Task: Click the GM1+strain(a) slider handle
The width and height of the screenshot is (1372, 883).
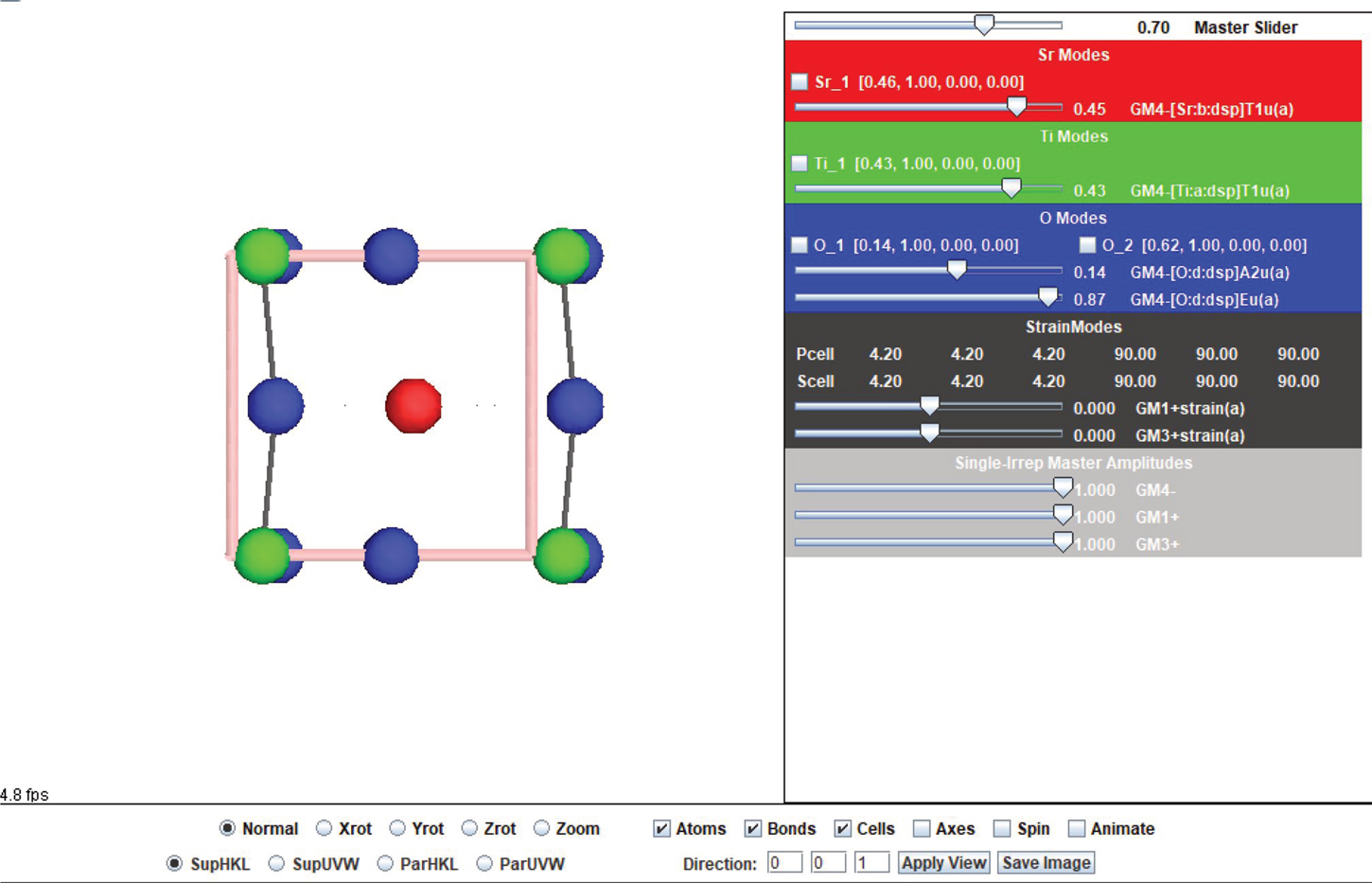Action: (x=929, y=406)
